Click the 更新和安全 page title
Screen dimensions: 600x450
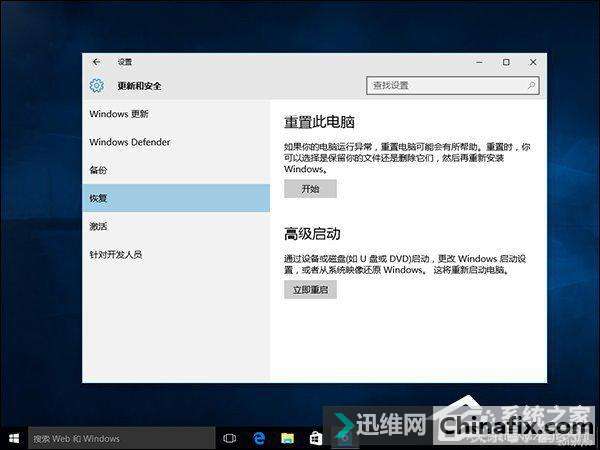(x=139, y=86)
